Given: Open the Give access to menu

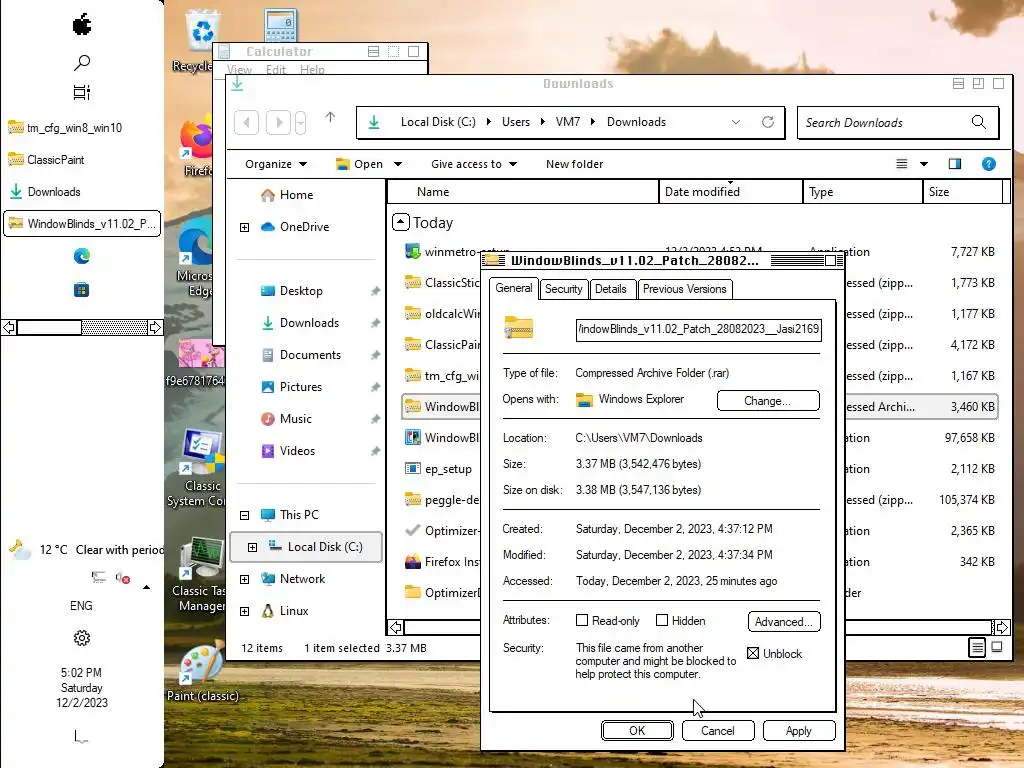Looking at the screenshot, I should (x=473, y=164).
